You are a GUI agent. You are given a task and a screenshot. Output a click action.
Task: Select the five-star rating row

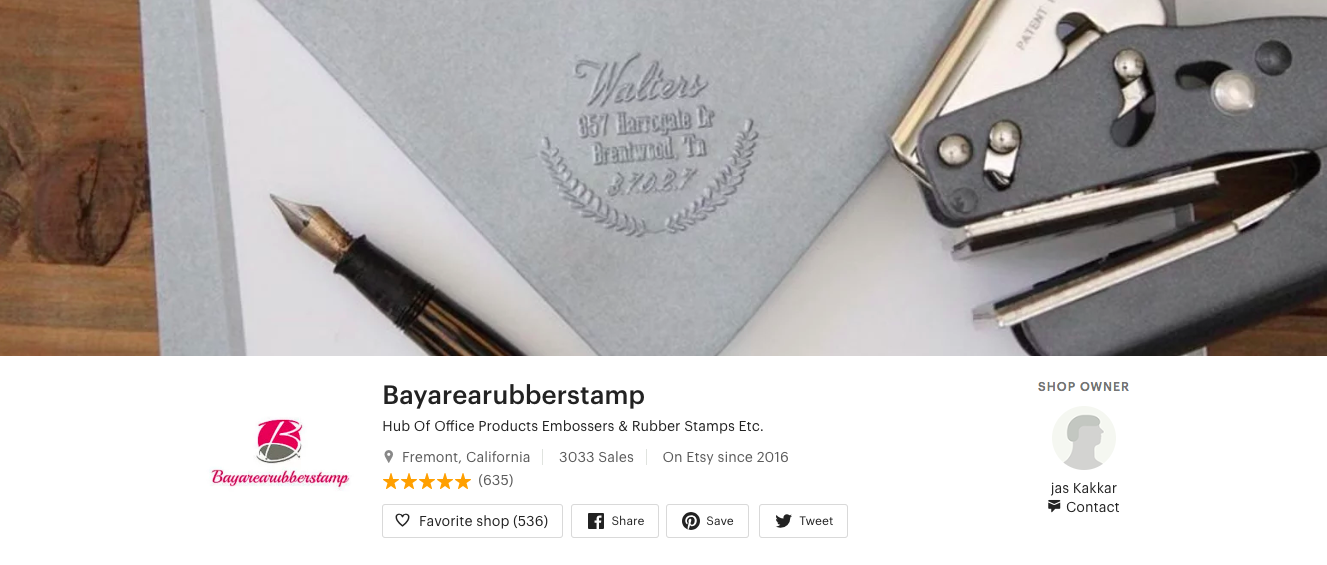(427, 481)
